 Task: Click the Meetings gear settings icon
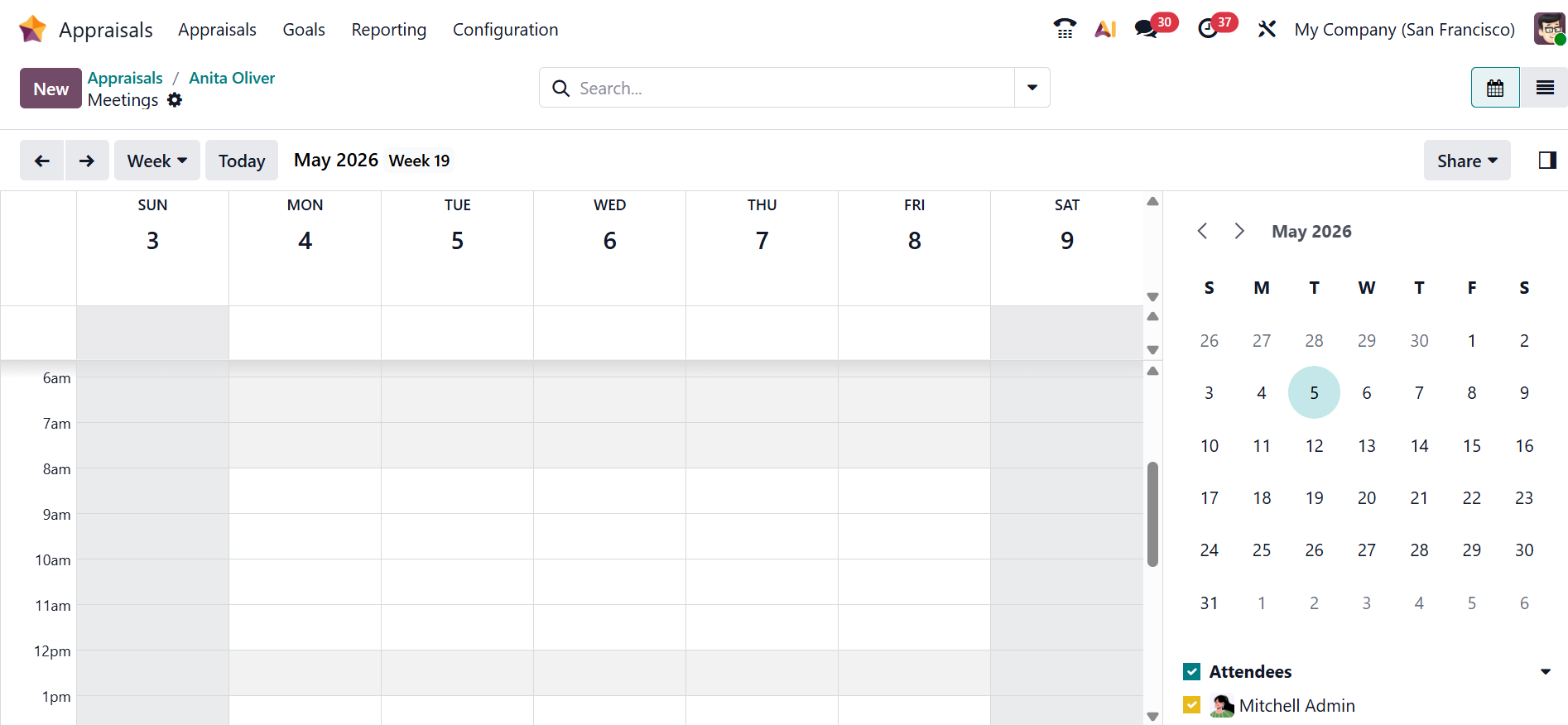[x=175, y=100]
